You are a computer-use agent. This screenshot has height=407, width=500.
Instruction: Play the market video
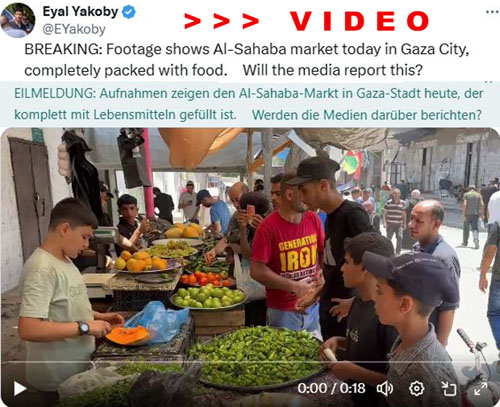20,388
